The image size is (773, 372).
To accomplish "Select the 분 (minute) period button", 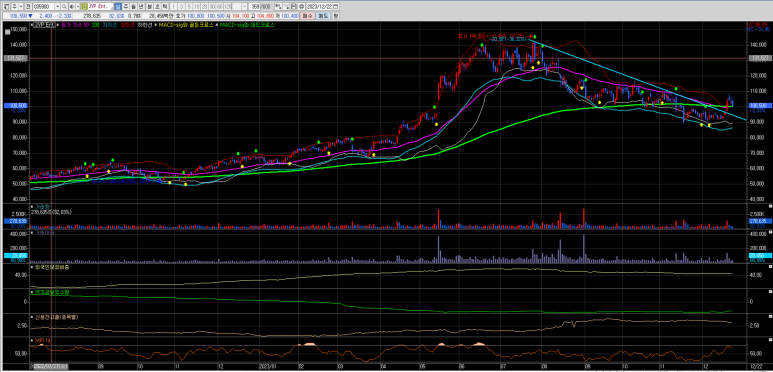I will click(x=150, y=6).
